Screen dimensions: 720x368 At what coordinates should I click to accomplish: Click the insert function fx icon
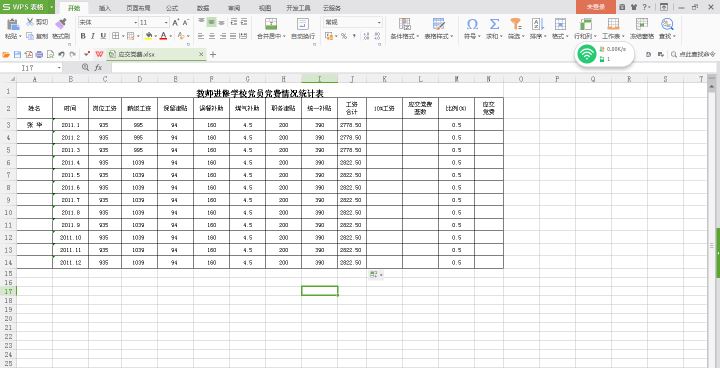click(98, 68)
